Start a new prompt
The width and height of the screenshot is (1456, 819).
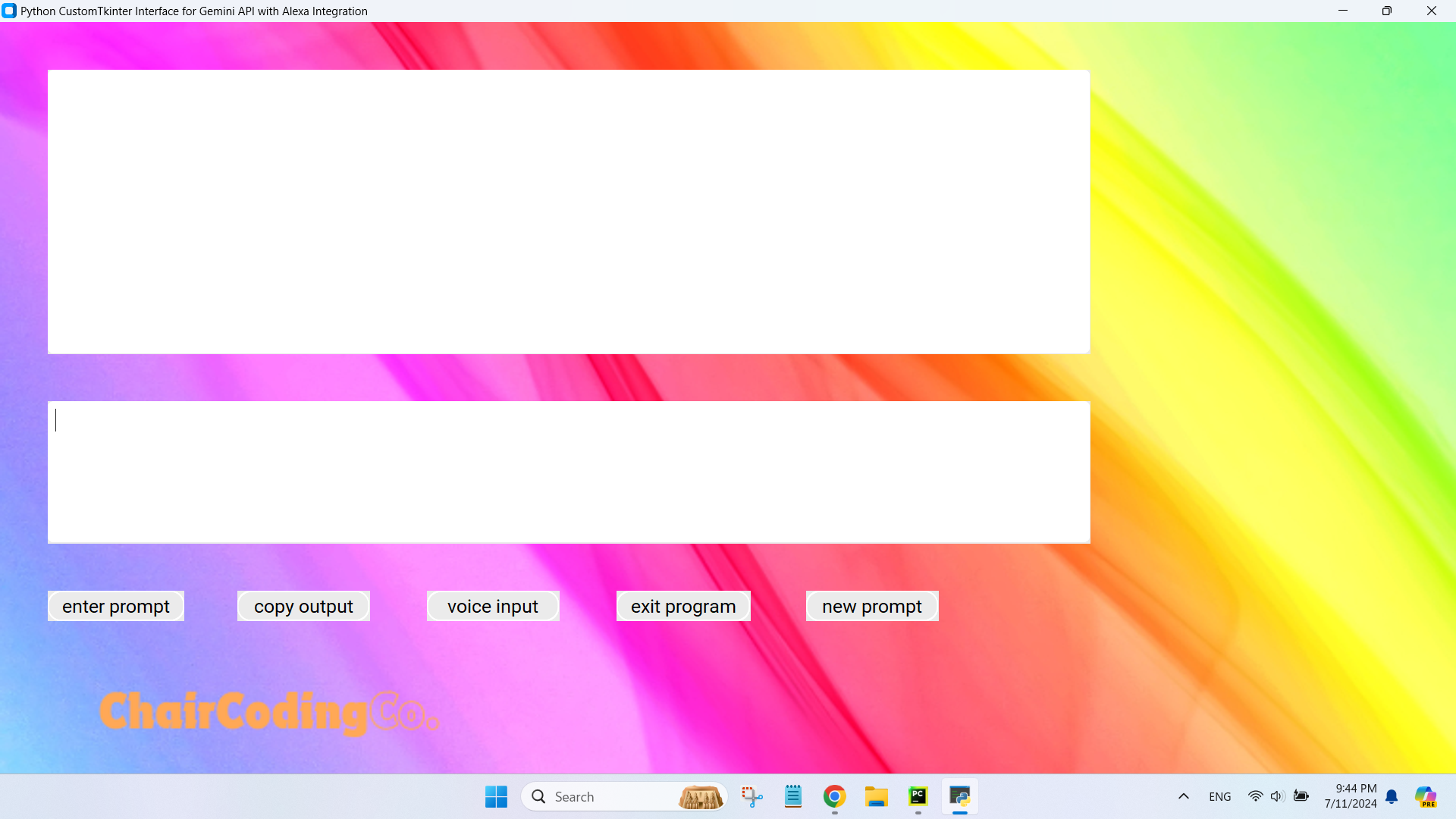click(872, 606)
